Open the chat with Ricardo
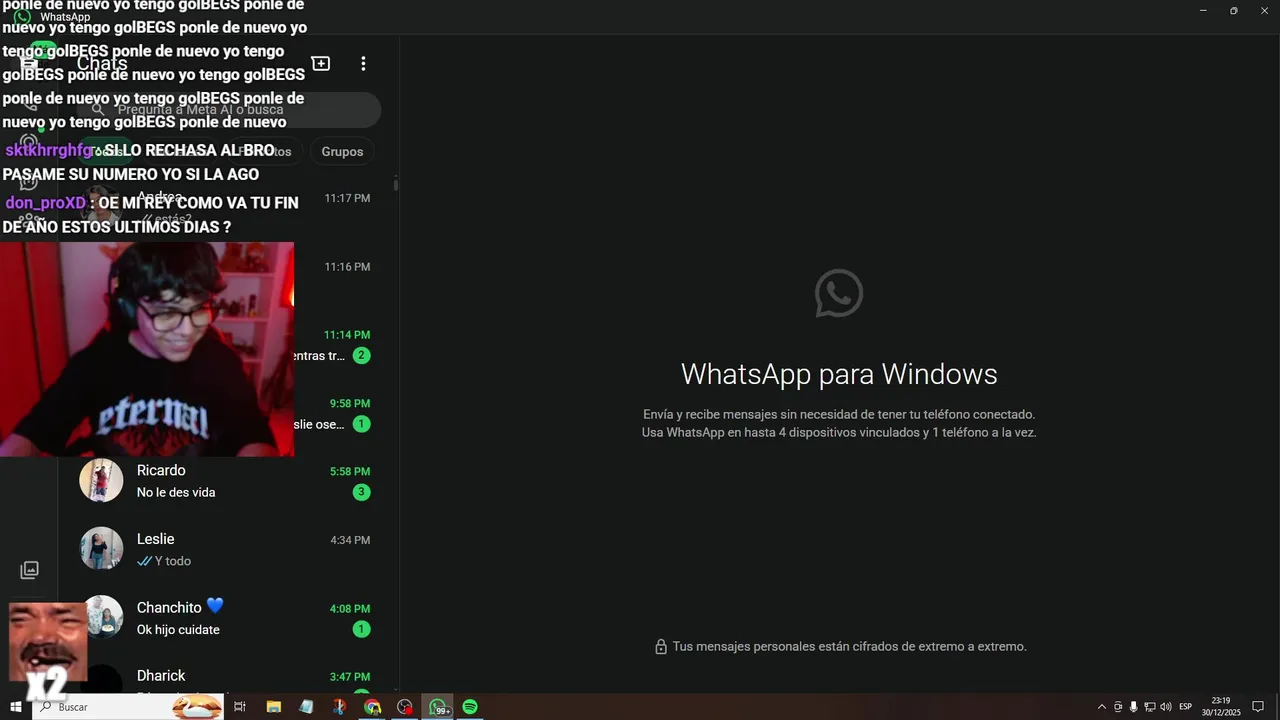This screenshot has width=1280, height=720. [x=228, y=481]
